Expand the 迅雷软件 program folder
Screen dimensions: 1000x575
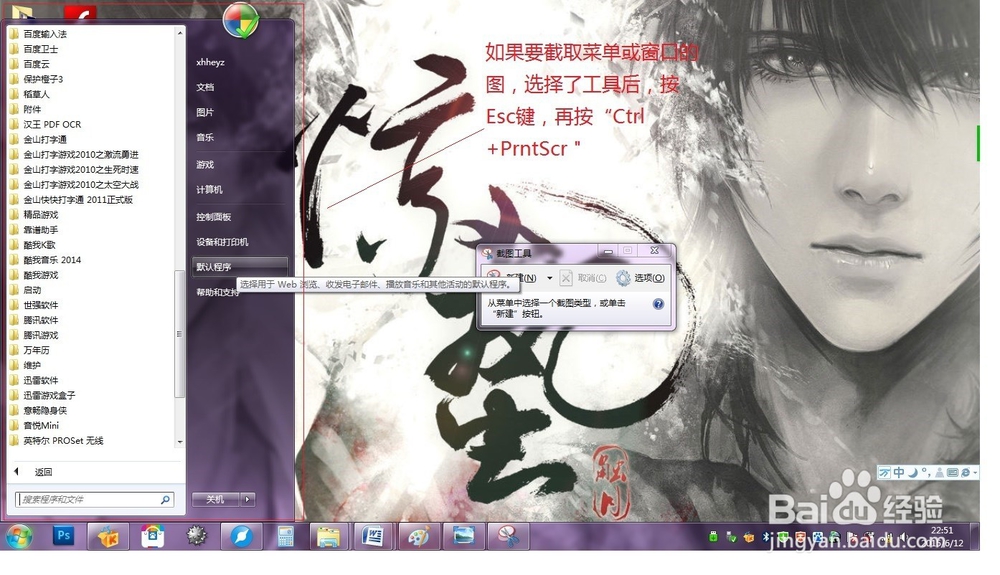point(40,380)
